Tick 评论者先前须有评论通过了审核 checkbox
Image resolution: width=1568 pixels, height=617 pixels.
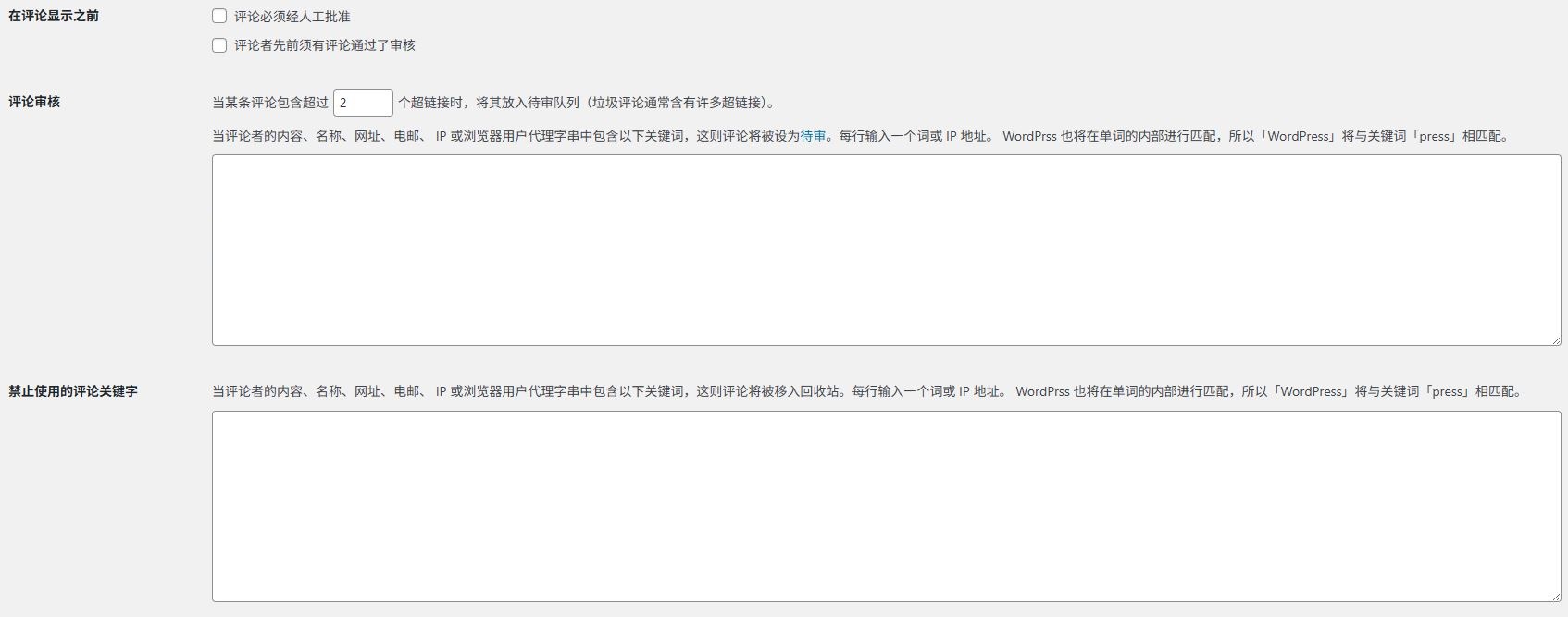[x=219, y=45]
